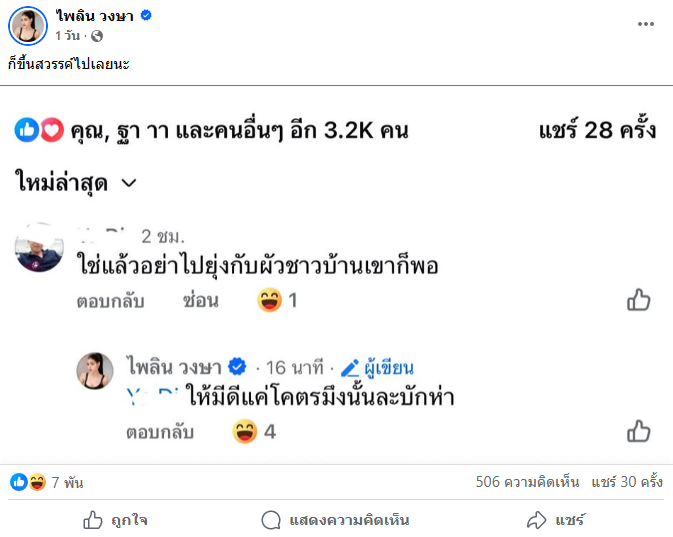Screen dimensions: 673x537
Task: Click the pencil author badge icon
Action: tap(350, 367)
